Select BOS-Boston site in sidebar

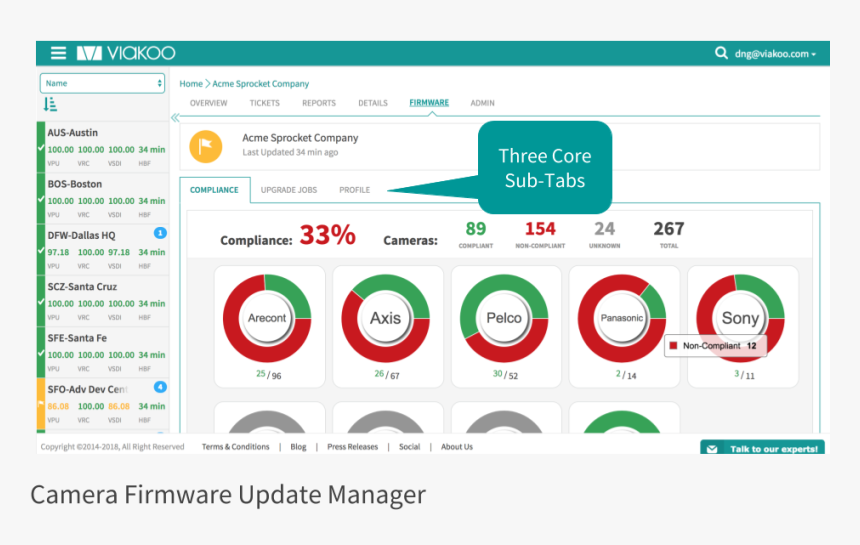[103, 198]
